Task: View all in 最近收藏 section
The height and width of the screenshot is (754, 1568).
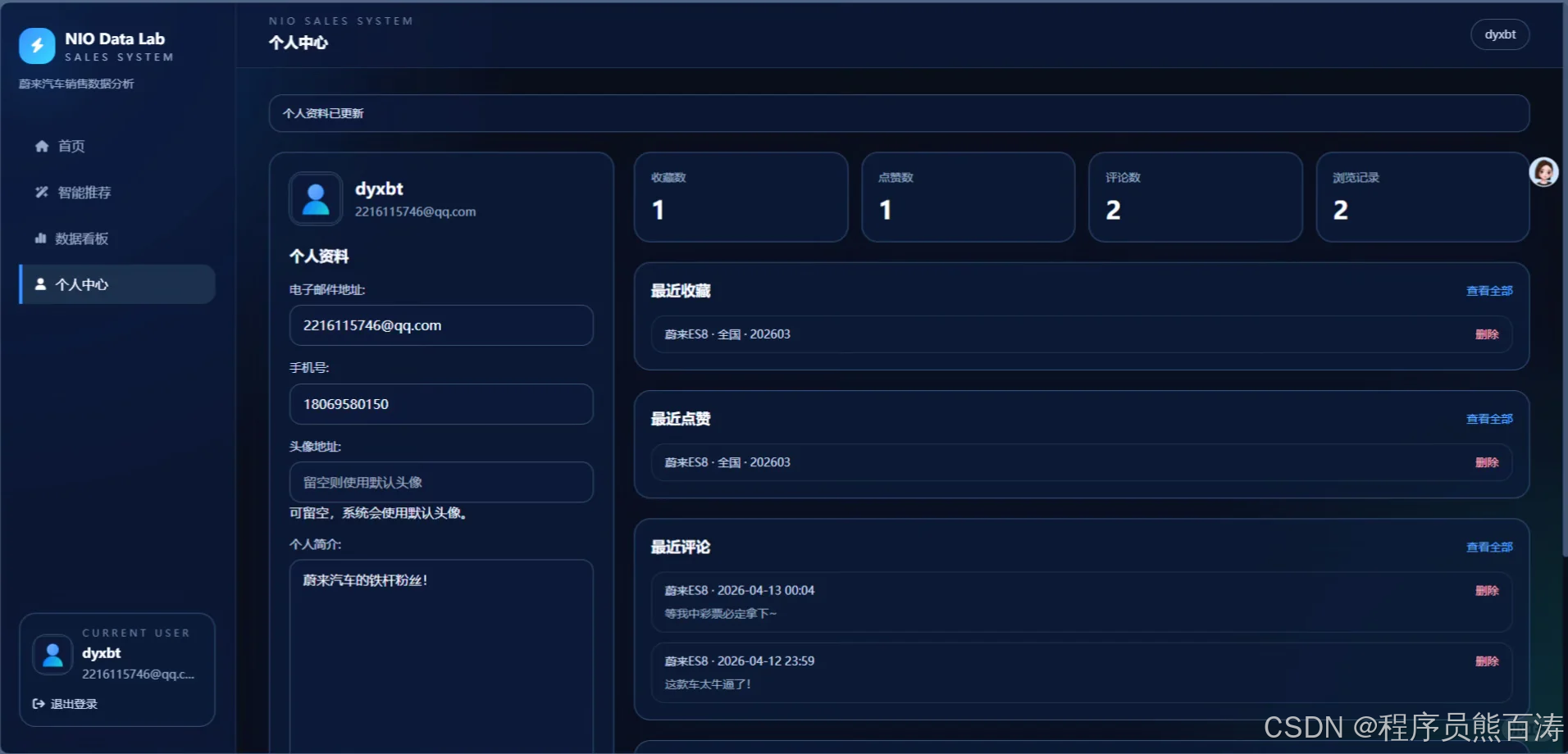Action: click(x=1489, y=291)
